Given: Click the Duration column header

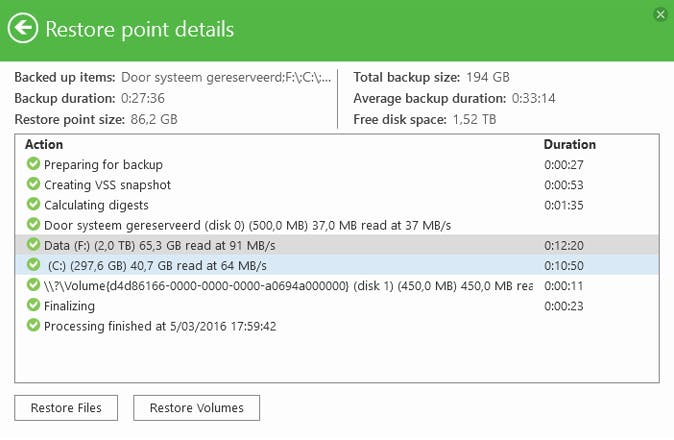Looking at the screenshot, I should point(569,145).
